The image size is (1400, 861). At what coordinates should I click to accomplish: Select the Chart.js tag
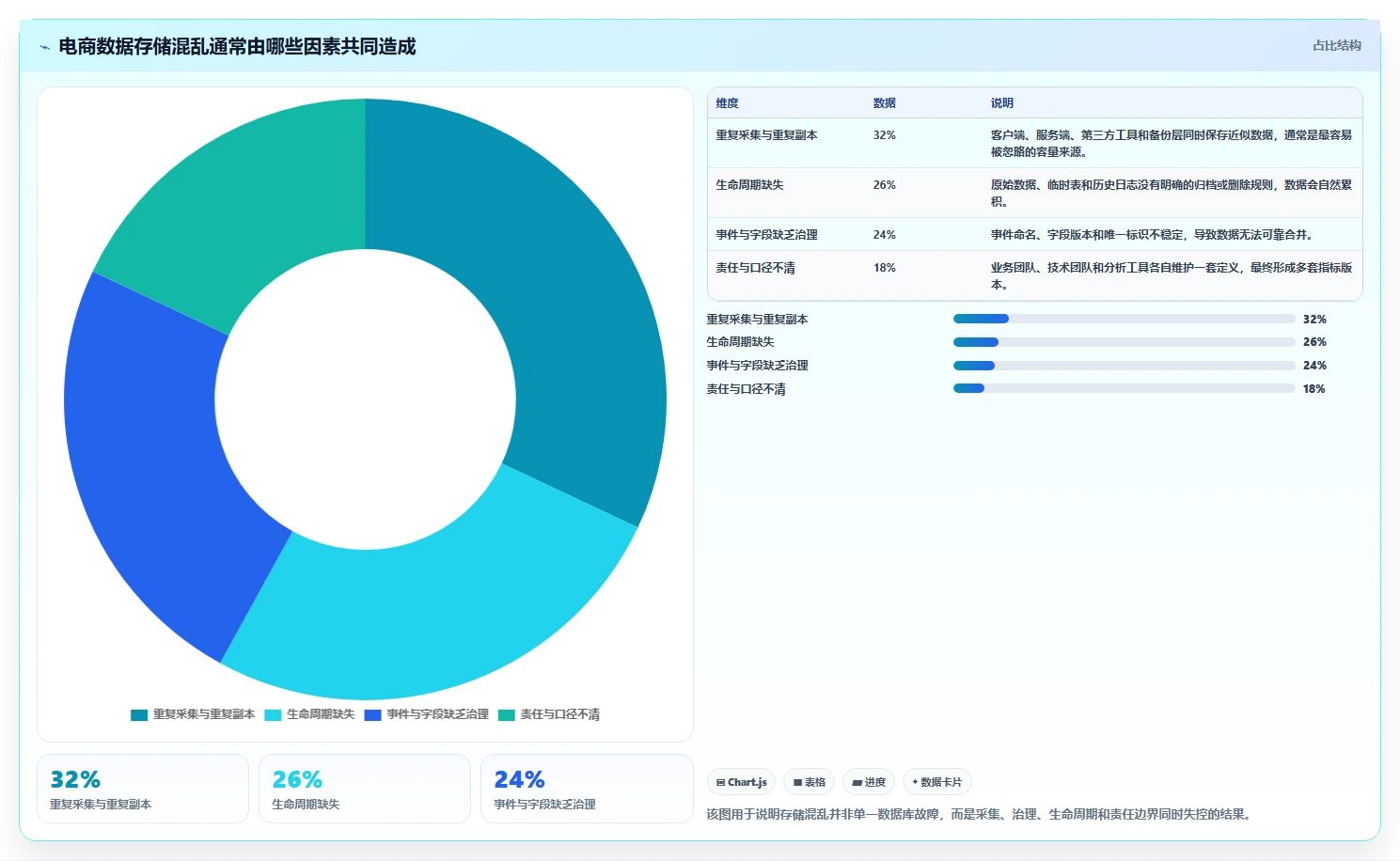[x=741, y=782]
